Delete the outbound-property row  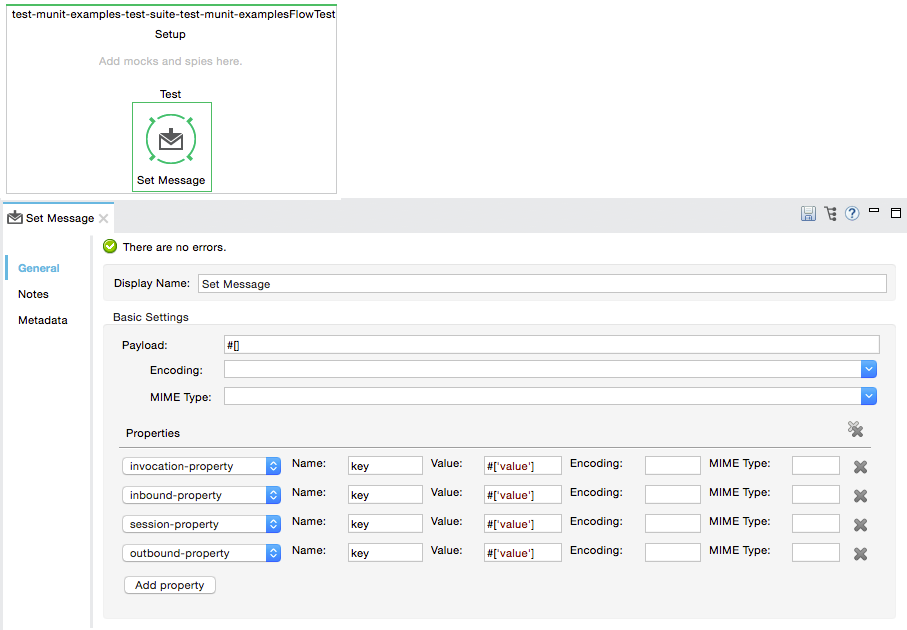pos(860,554)
